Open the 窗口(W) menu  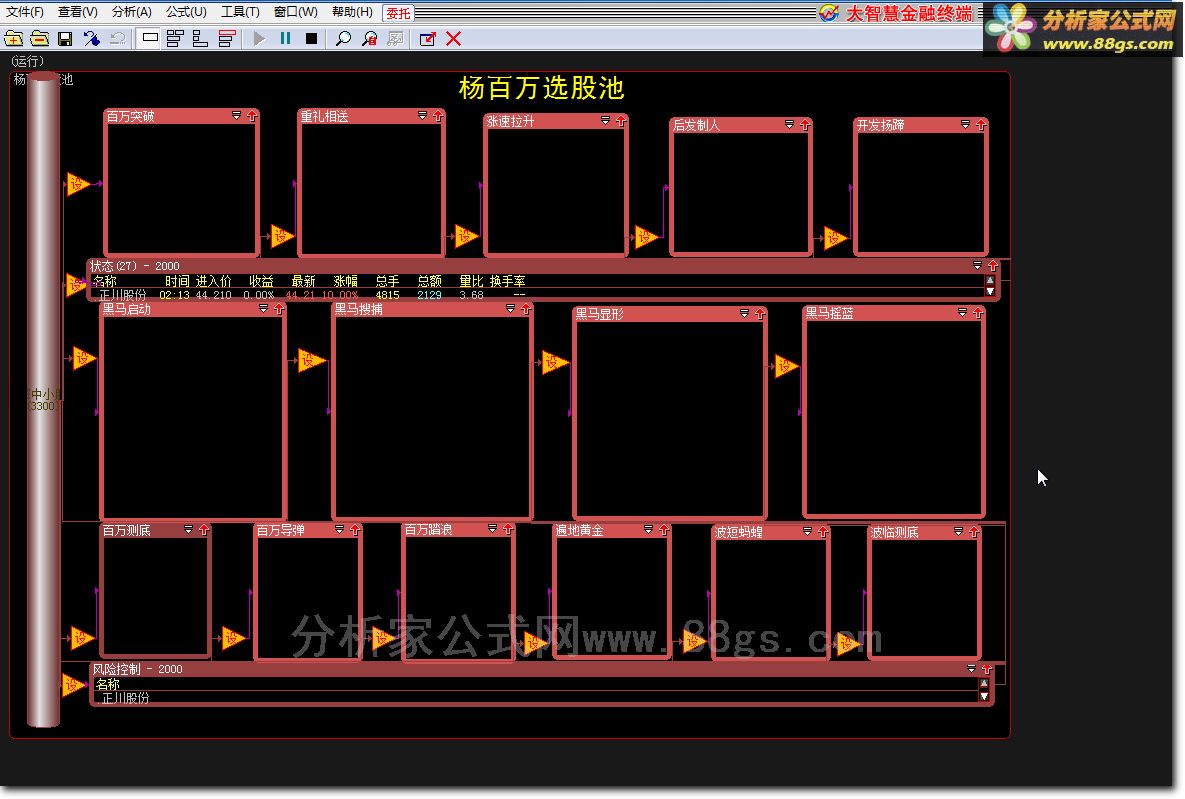(295, 12)
